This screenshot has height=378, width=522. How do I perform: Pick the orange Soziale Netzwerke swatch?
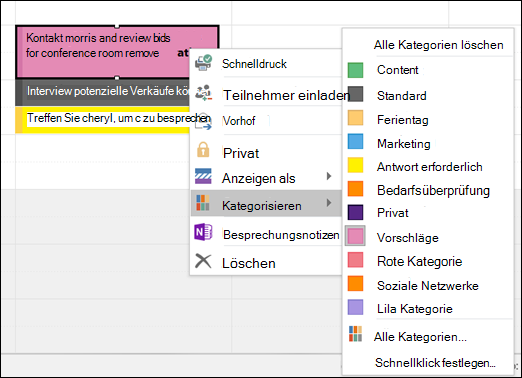coord(355,284)
